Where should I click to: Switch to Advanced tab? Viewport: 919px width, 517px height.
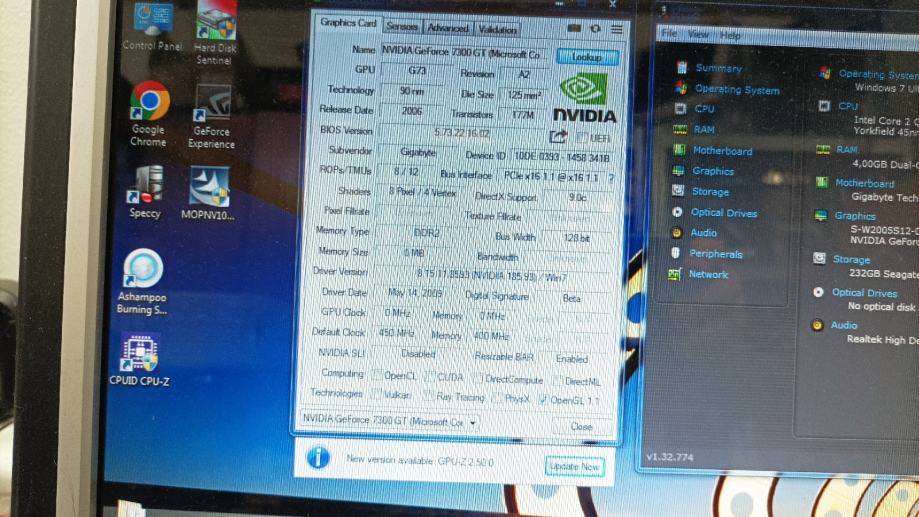click(448, 28)
